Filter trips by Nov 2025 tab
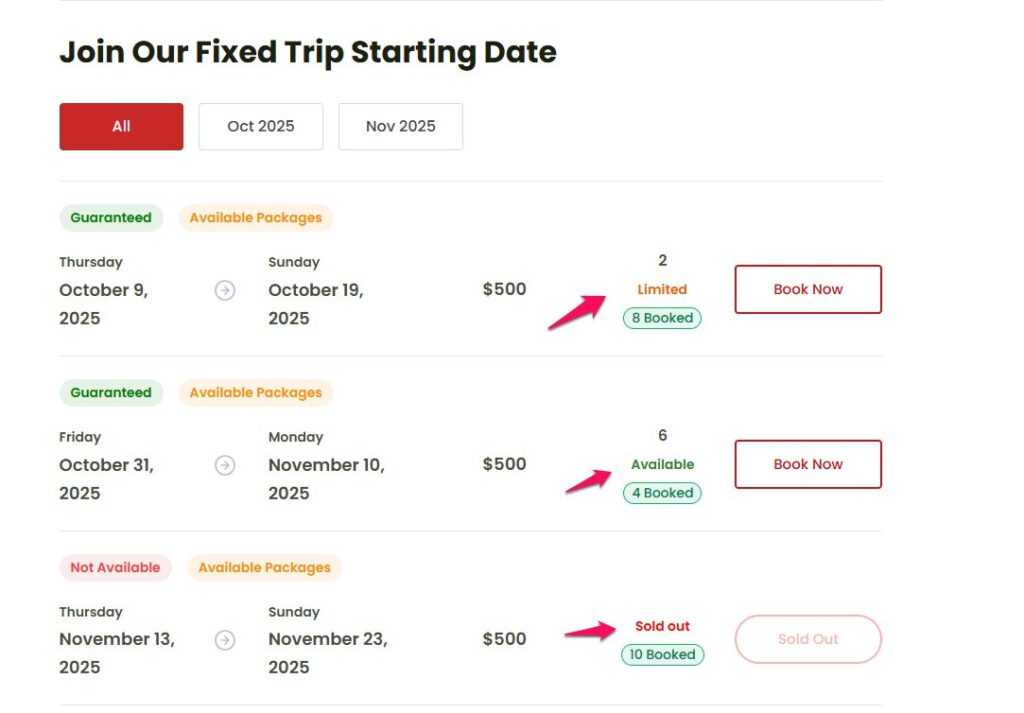 point(400,126)
